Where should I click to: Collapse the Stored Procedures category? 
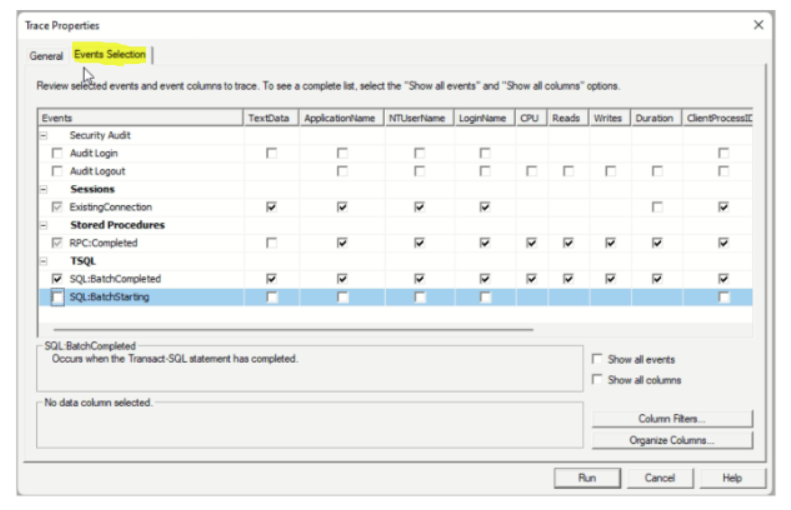tap(44, 225)
